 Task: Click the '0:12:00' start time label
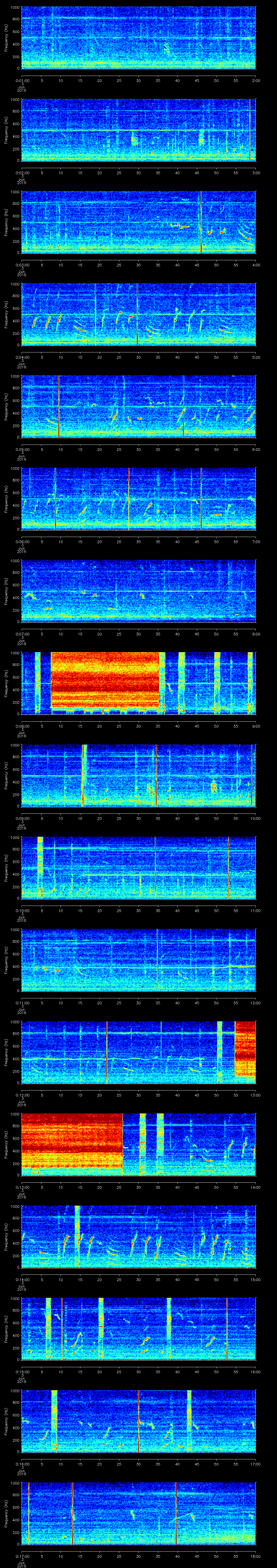[22, 1095]
